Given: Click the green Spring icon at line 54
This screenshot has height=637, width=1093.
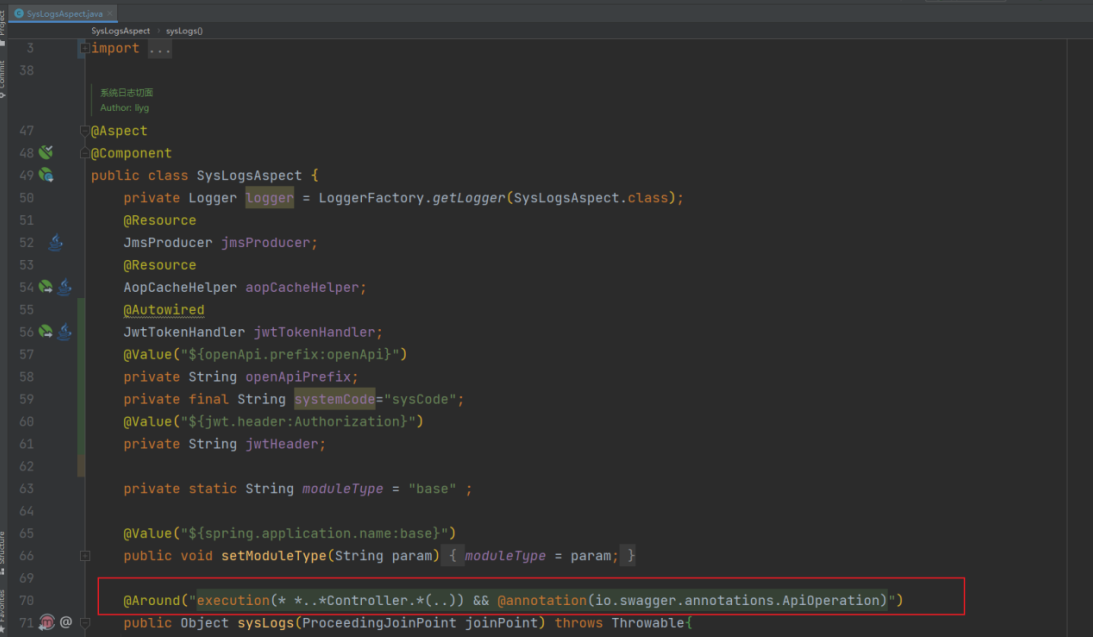Looking at the screenshot, I should tap(45, 287).
